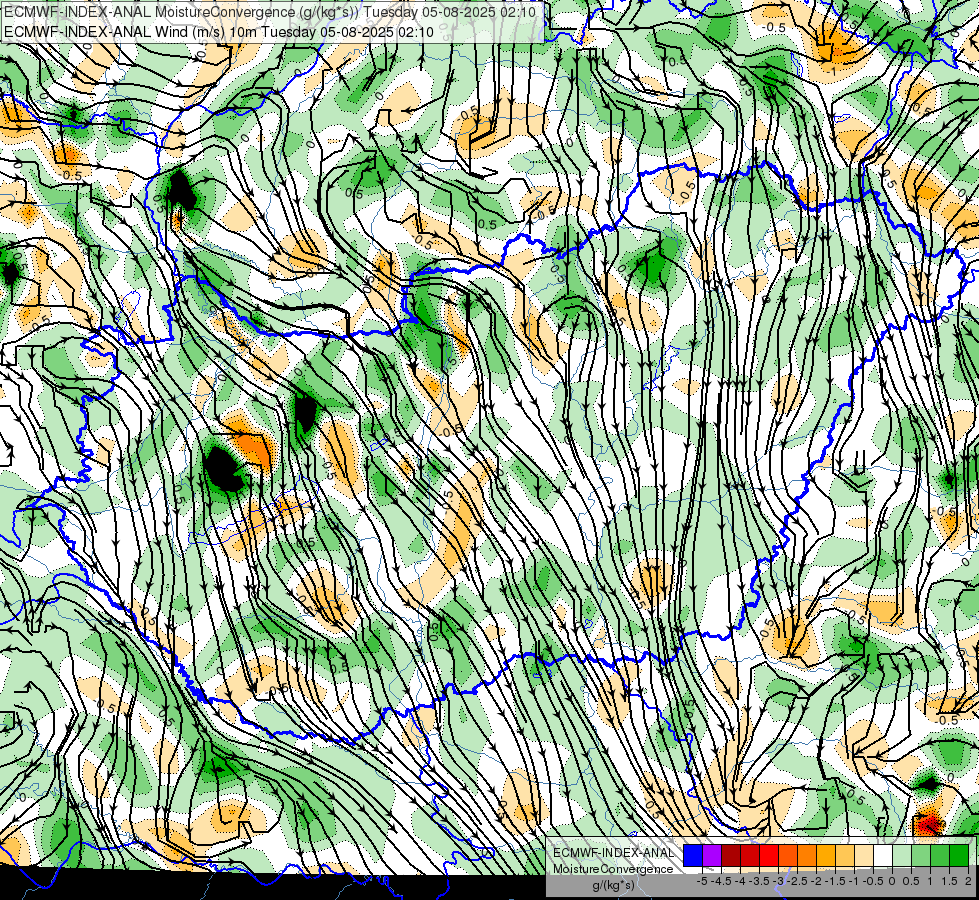Click legend swatch between -3 and -2.5
This screenshot has width=979, height=900.
[x=788, y=855]
